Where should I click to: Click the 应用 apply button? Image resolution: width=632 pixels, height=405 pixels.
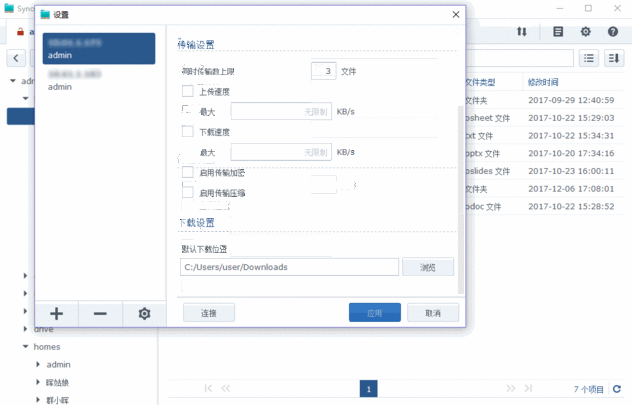374,313
